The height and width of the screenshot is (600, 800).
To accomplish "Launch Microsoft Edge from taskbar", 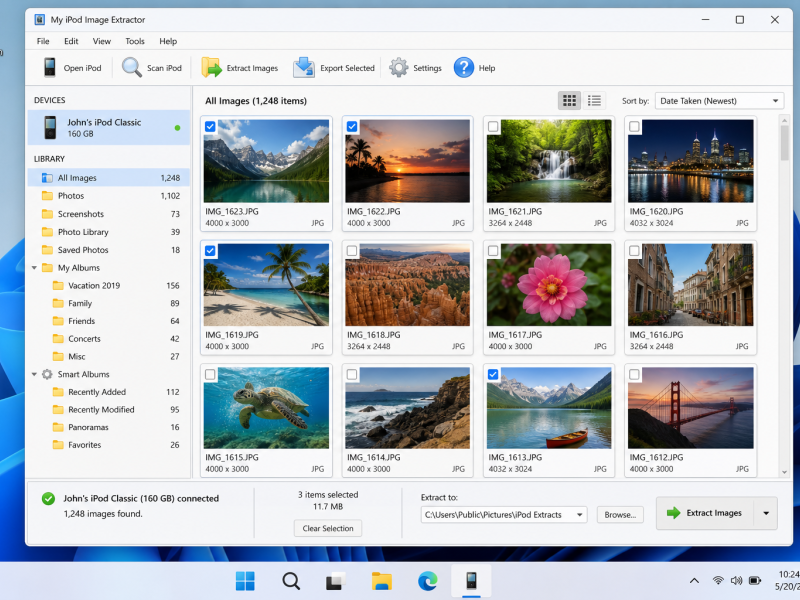I will point(428,581).
